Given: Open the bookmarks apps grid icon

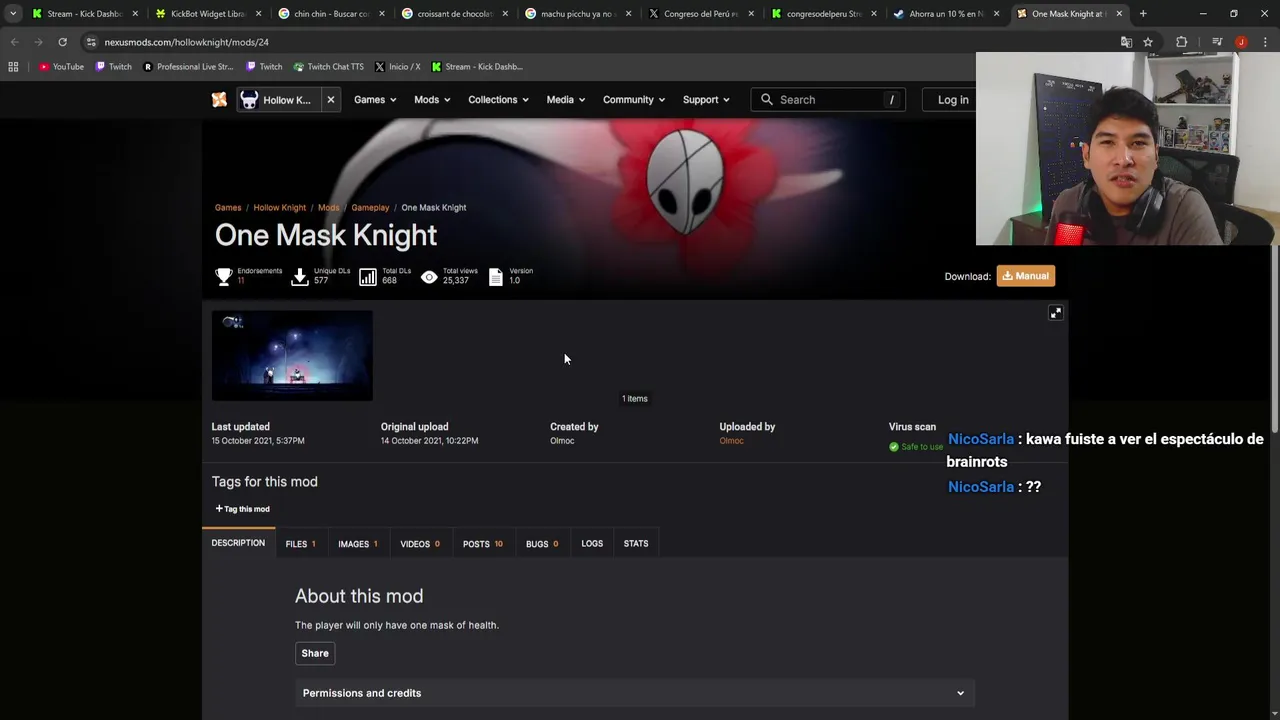Looking at the screenshot, I should point(13,67).
